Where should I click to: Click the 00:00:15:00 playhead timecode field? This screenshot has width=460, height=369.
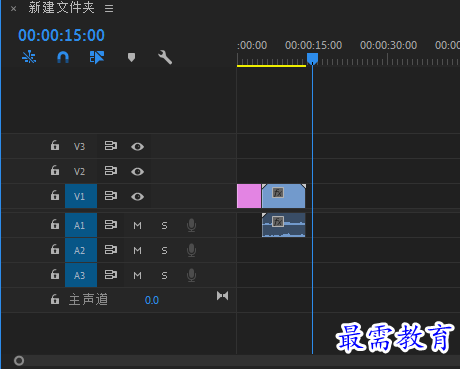click(61, 35)
